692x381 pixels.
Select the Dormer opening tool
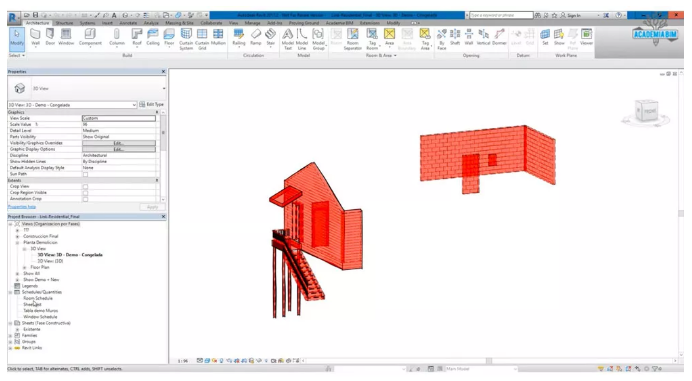[x=499, y=37]
